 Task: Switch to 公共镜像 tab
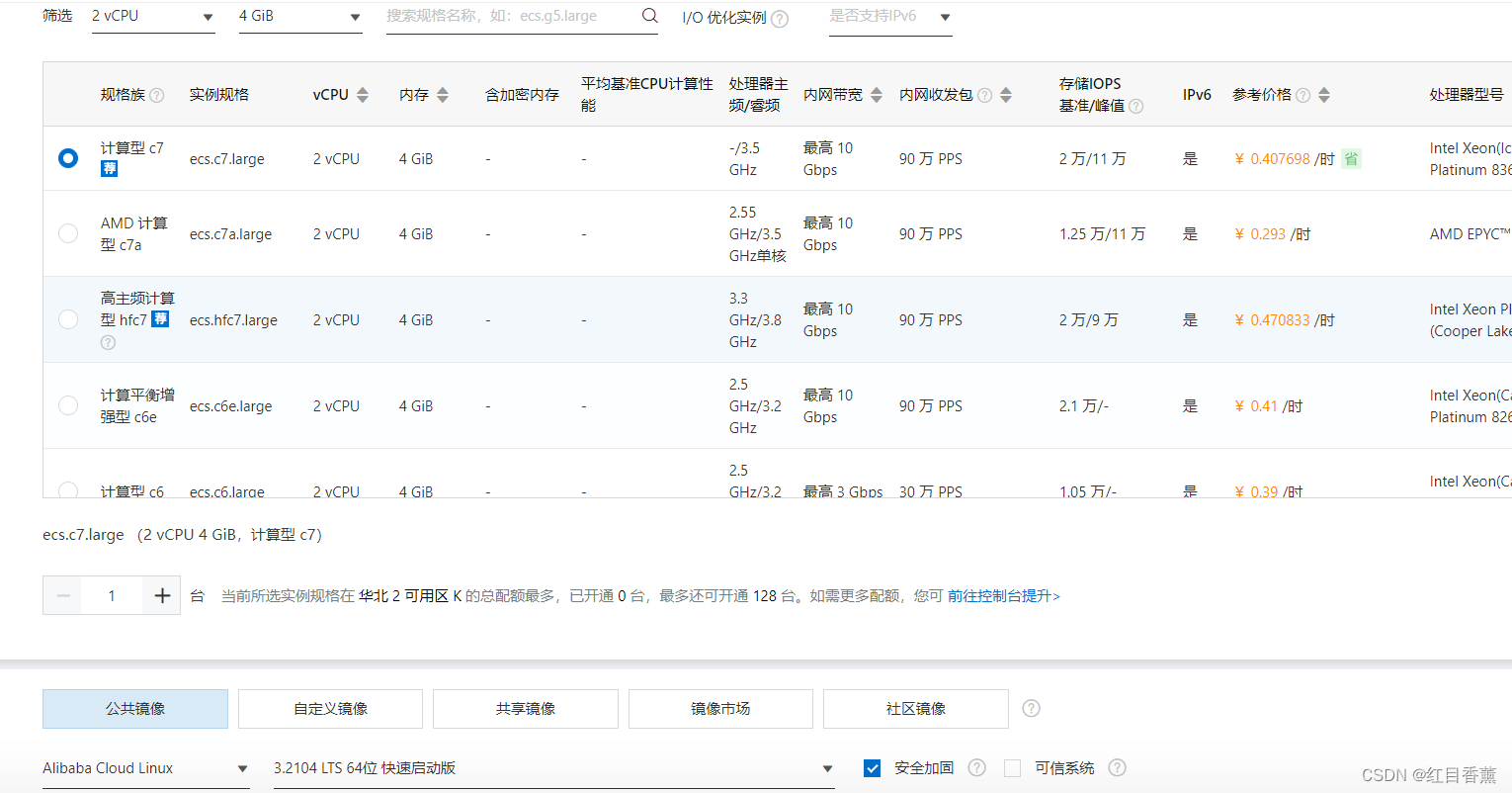[x=135, y=709]
